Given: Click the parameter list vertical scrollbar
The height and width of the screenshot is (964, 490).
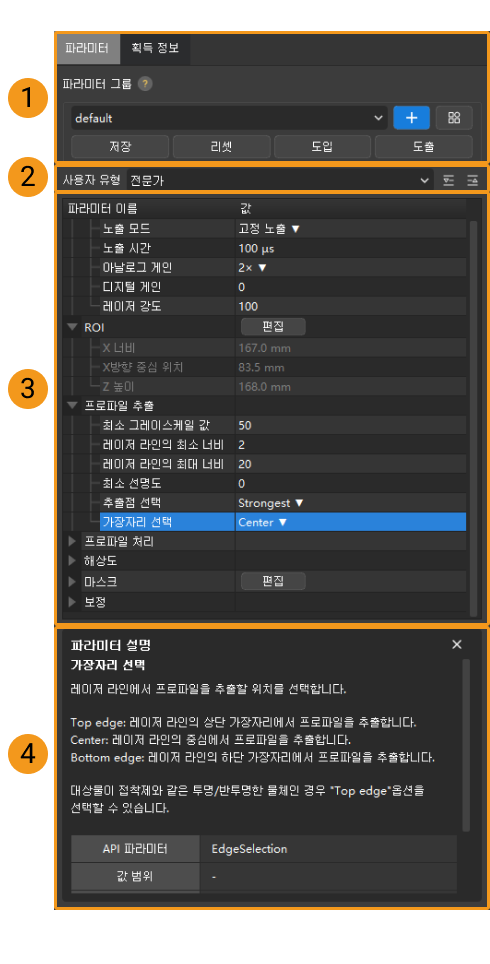Looking at the screenshot, I should pos(473,418).
